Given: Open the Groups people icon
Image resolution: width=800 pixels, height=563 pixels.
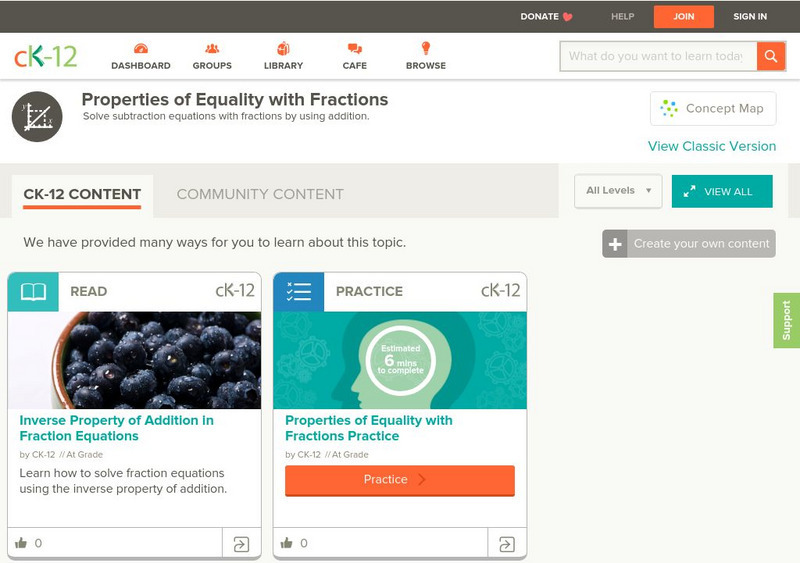Looking at the screenshot, I should [x=212, y=49].
